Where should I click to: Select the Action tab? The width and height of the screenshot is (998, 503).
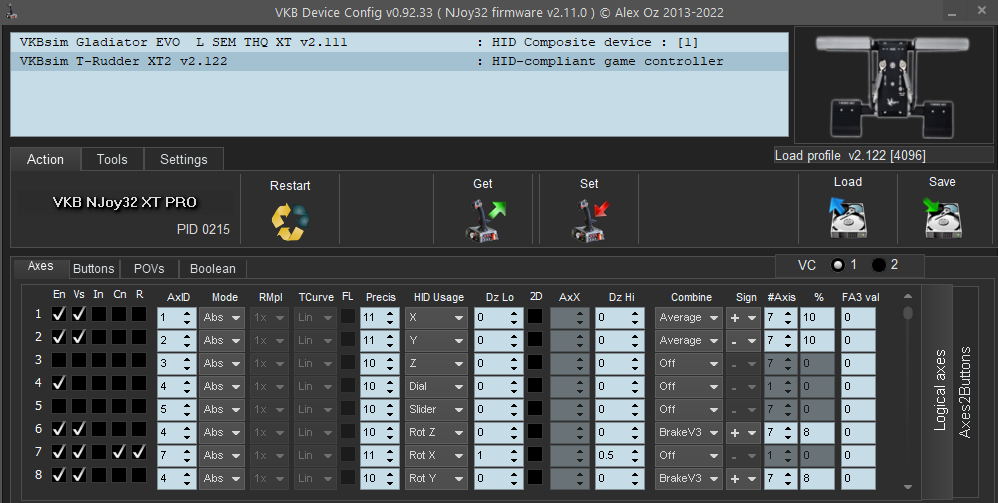[45, 159]
